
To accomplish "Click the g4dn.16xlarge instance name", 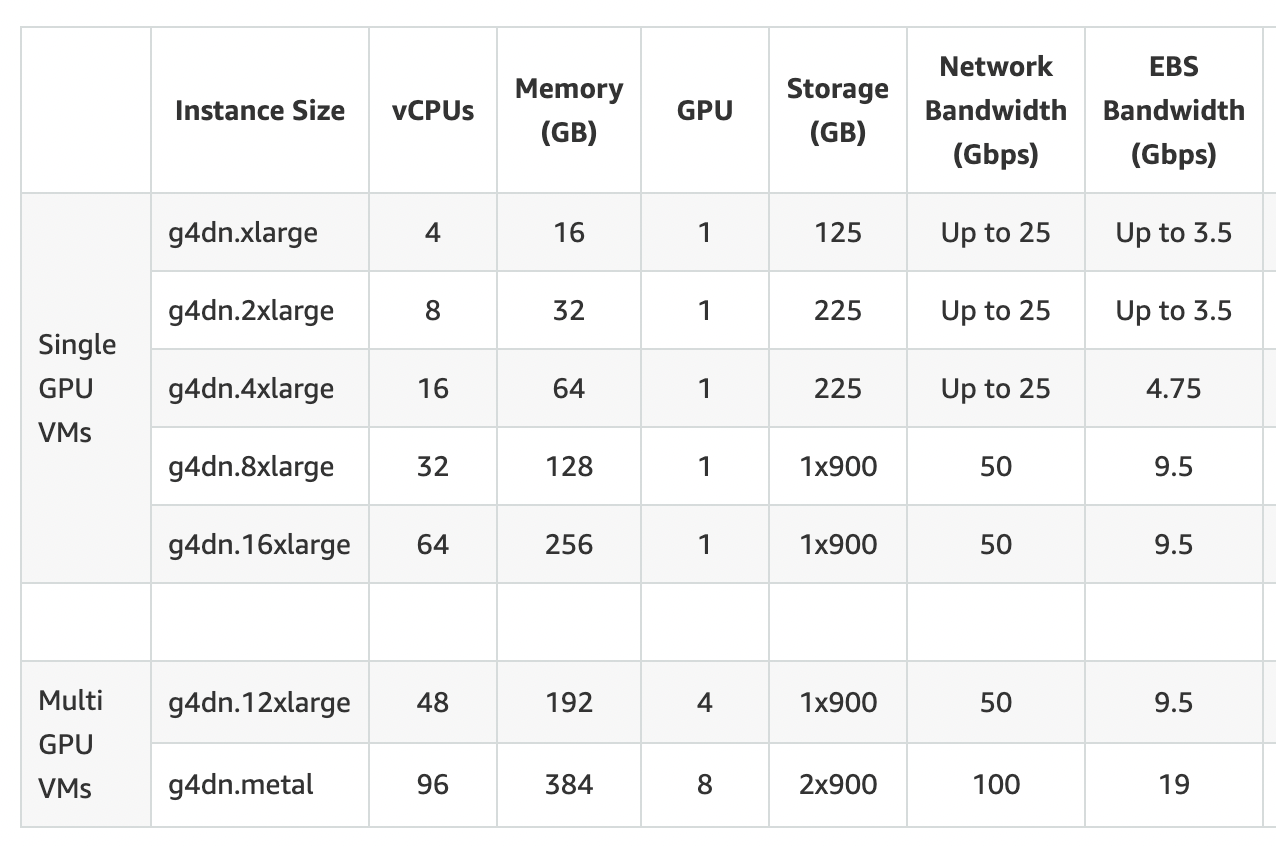I will [259, 545].
